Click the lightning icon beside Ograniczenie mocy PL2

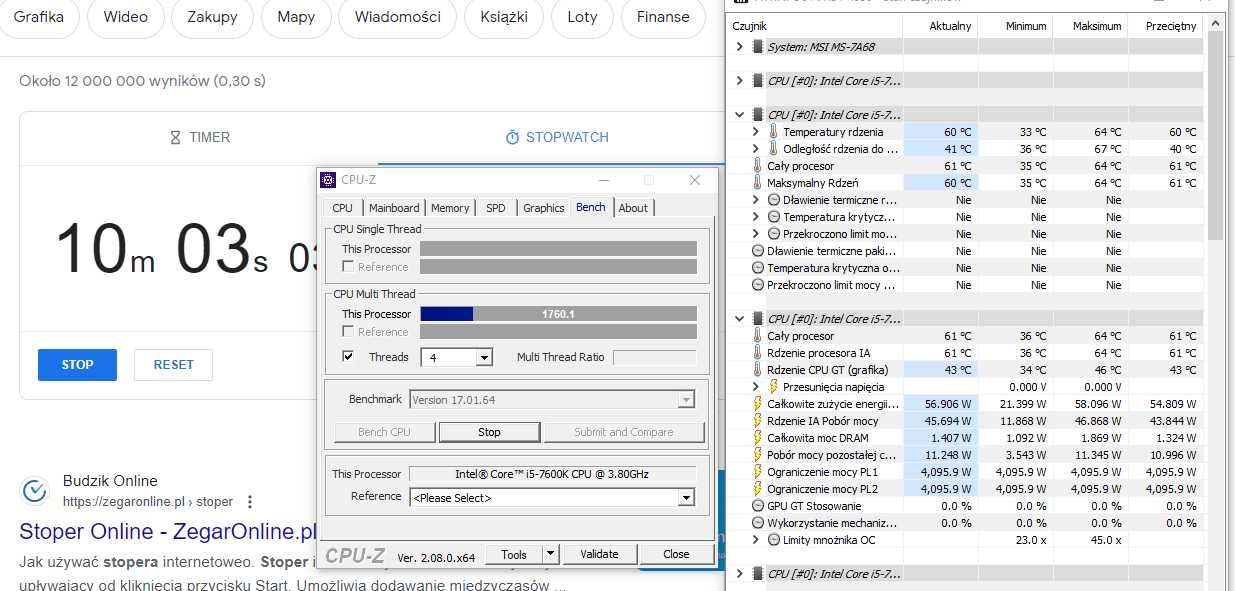(x=757, y=489)
